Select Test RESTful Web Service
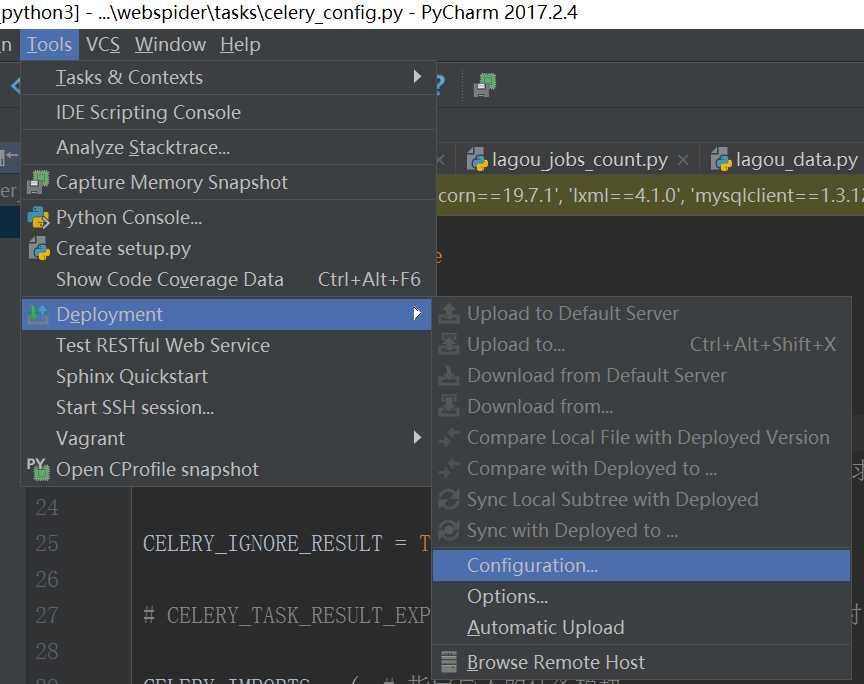 point(226,346)
